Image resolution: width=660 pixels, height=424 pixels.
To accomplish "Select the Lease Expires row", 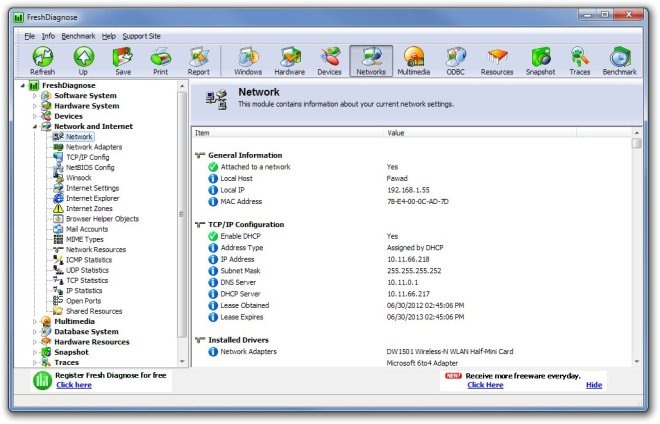I will tap(412, 317).
